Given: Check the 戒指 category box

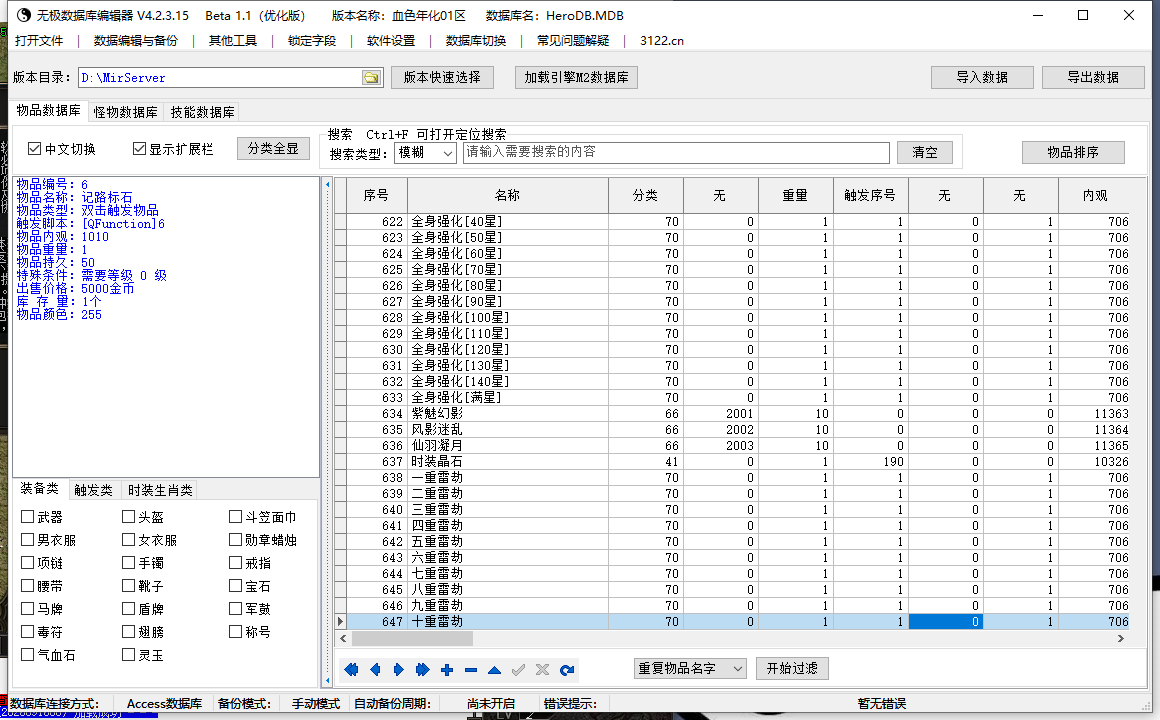Looking at the screenshot, I should 235,562.
